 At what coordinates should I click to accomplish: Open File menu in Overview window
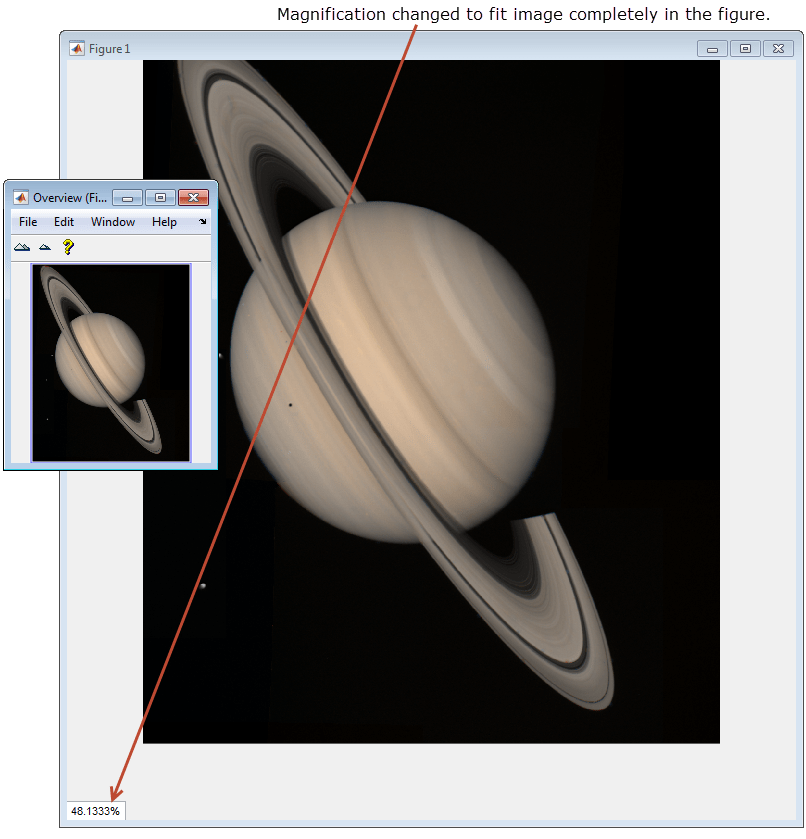point(28,222)
